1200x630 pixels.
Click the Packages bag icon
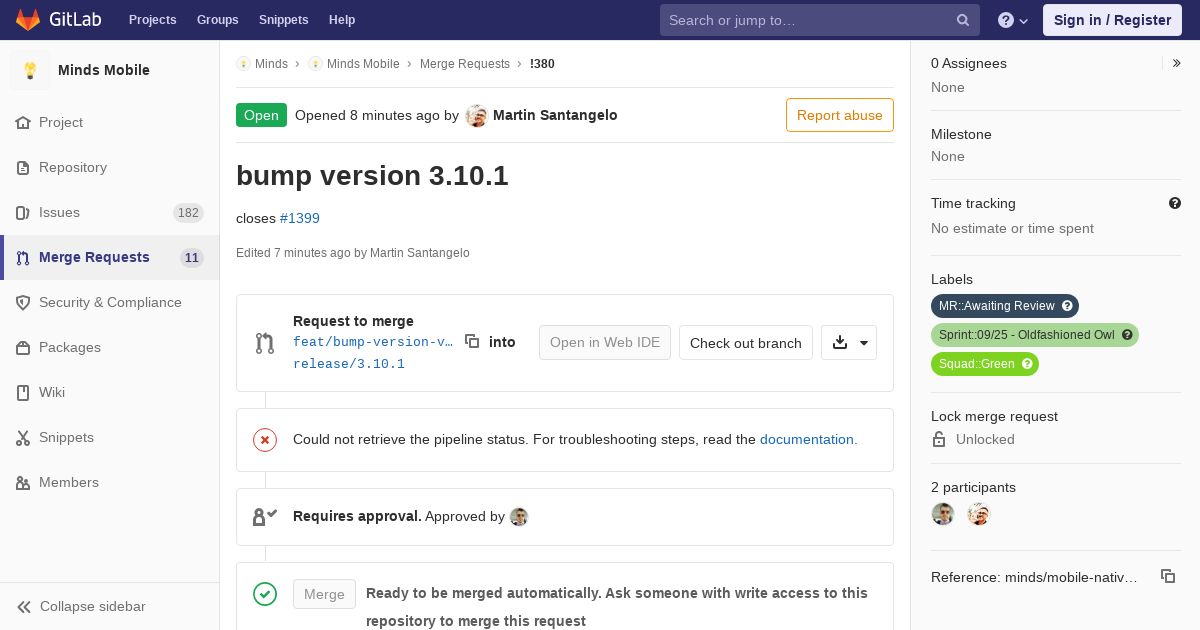click(x=23, y=348)
